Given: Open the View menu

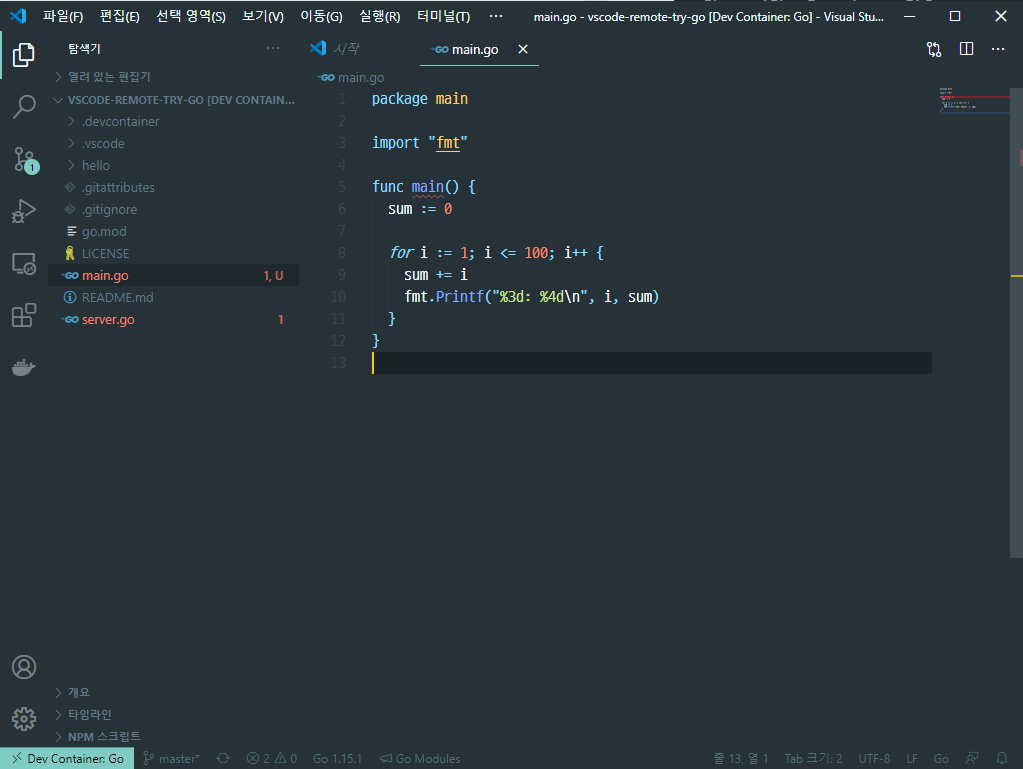Looking at the screenshot, I should (x=263, y=16).
